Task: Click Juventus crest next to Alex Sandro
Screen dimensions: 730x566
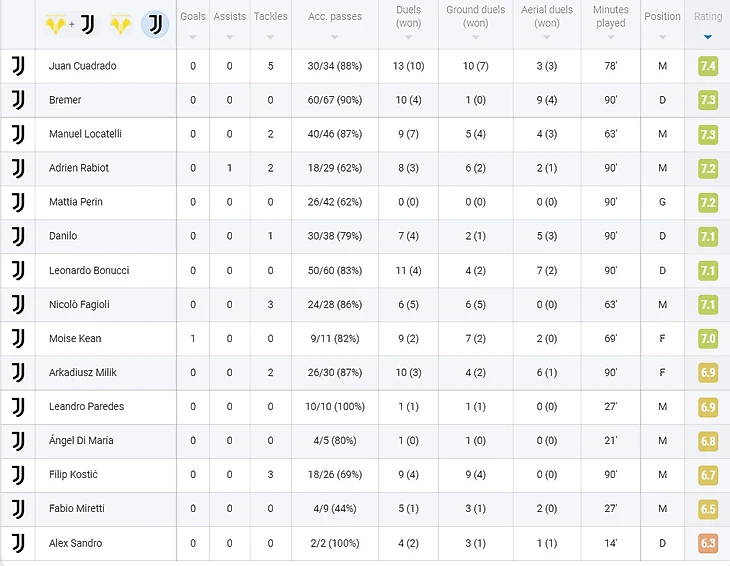Action: tap(18, 543)
